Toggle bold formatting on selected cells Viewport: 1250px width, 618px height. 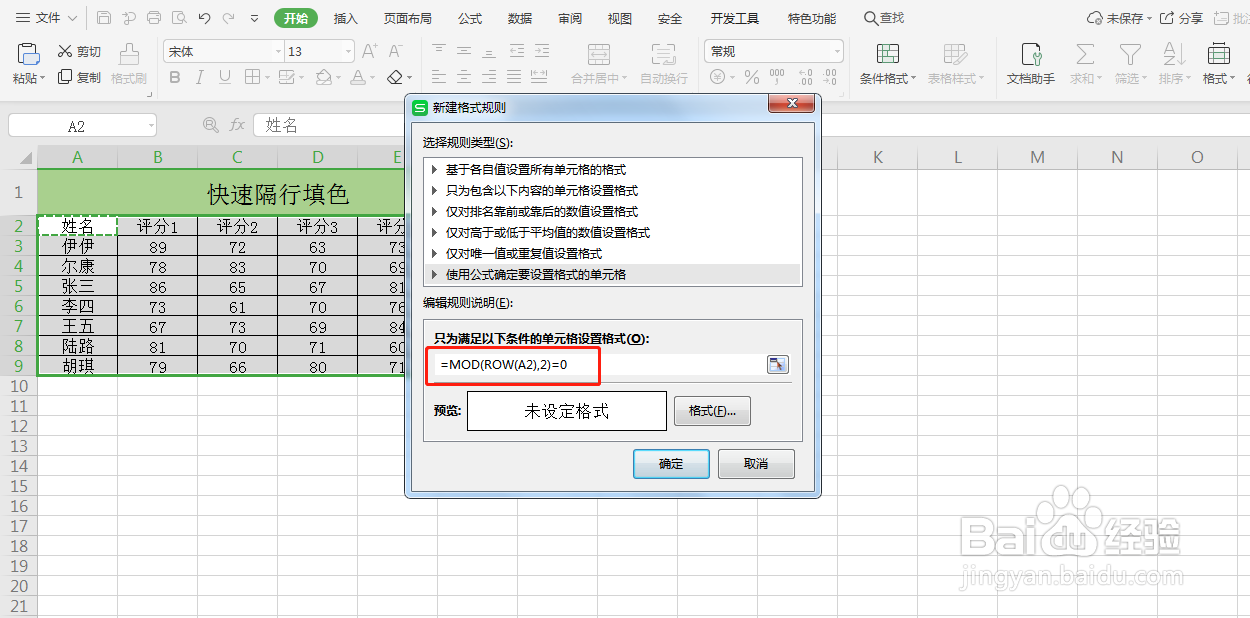(175, 77)
